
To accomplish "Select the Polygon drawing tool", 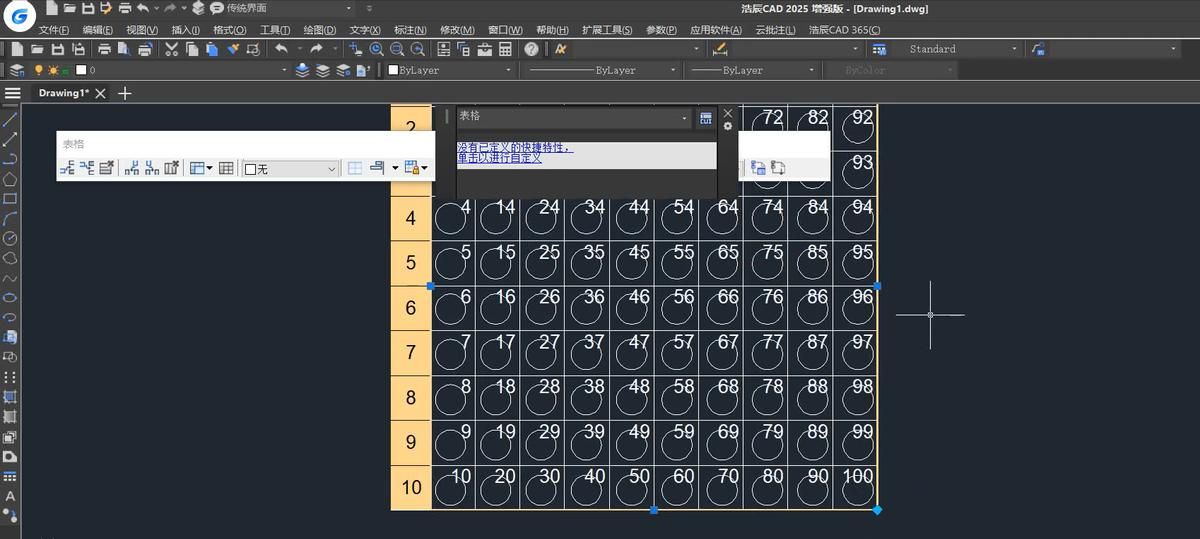I will click(11, 179).
